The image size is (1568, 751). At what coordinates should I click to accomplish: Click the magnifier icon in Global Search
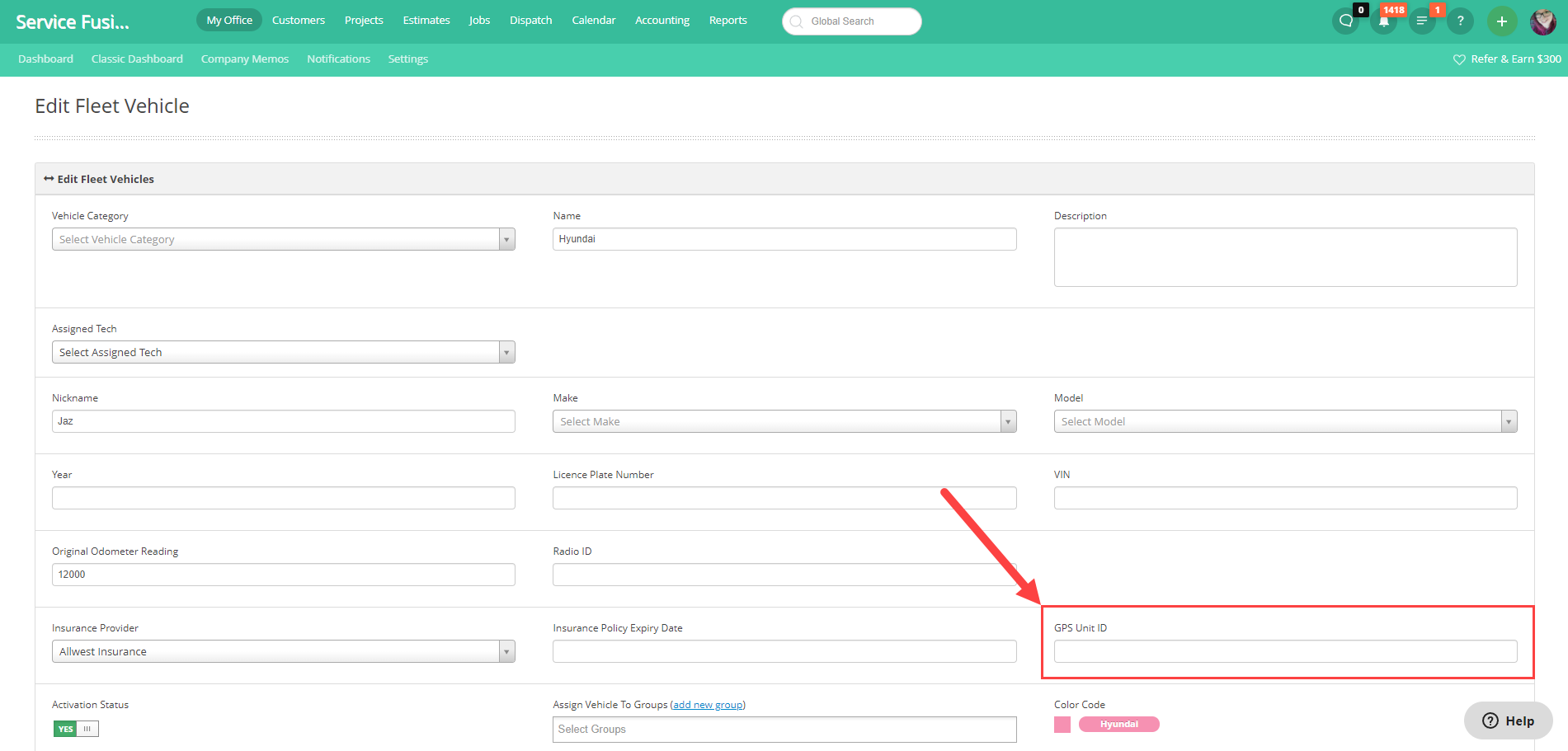click(796, 21)
